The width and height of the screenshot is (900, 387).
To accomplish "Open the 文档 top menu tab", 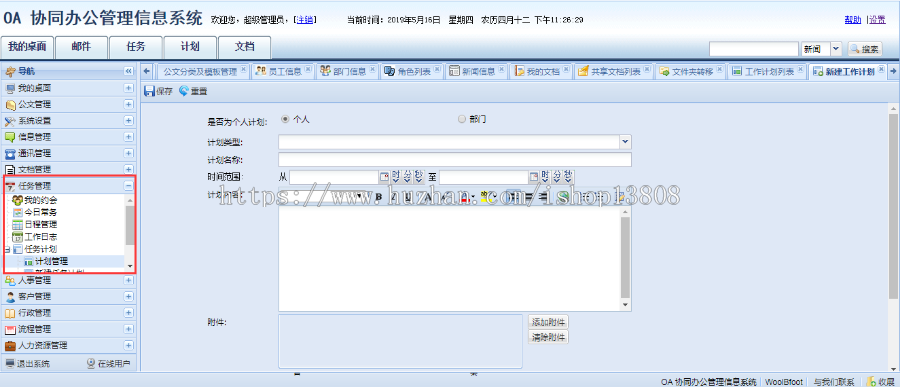I will 245,48.
